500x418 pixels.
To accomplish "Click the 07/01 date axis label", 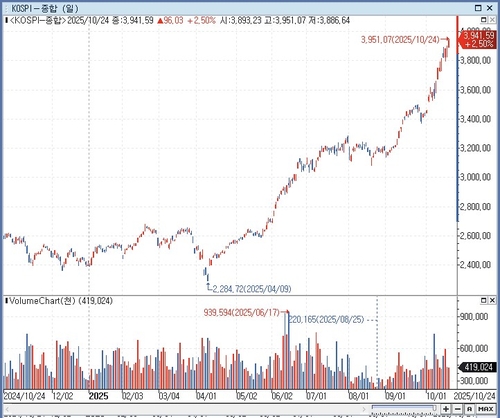I will coord(317,396).
